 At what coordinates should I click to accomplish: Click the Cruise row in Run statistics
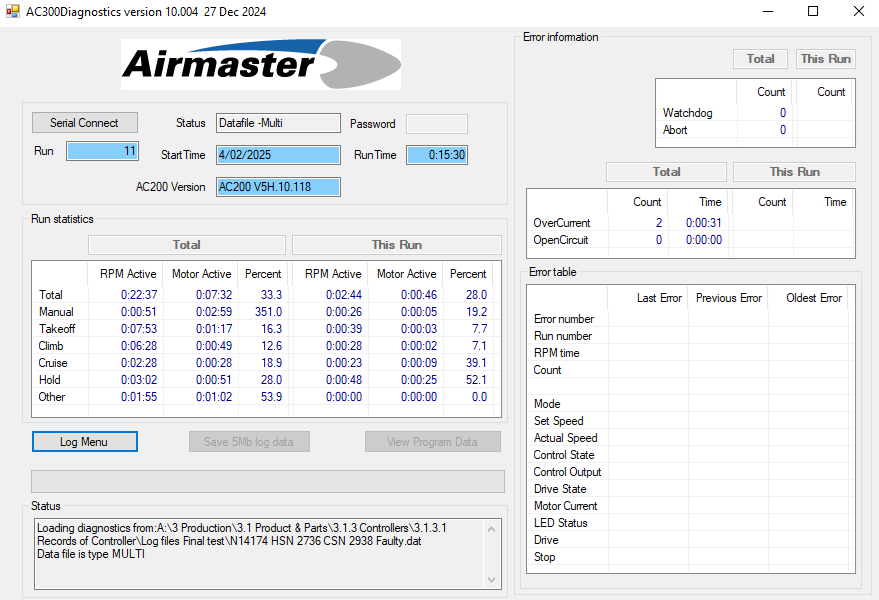click(53, 363)
